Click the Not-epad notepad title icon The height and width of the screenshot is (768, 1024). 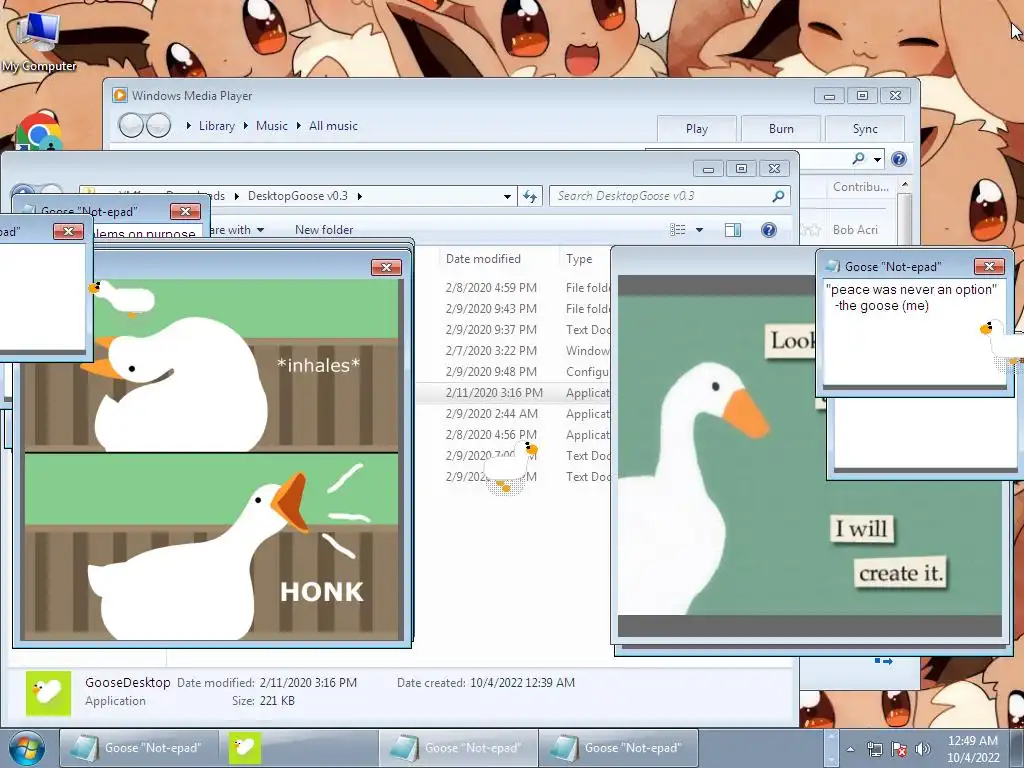click(833, 266)
